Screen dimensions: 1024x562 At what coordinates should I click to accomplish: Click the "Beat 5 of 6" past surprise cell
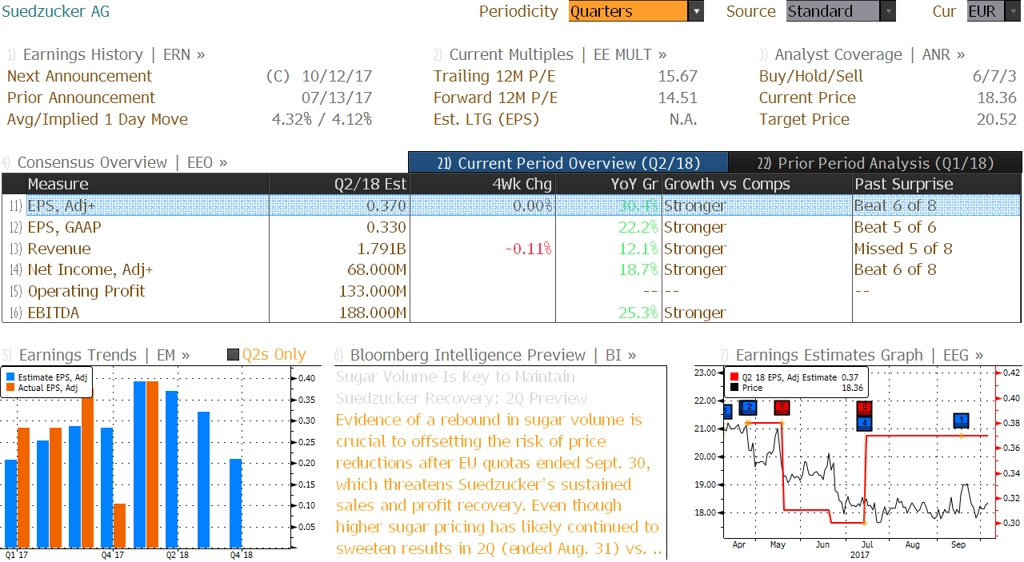[x=895, y=227]
